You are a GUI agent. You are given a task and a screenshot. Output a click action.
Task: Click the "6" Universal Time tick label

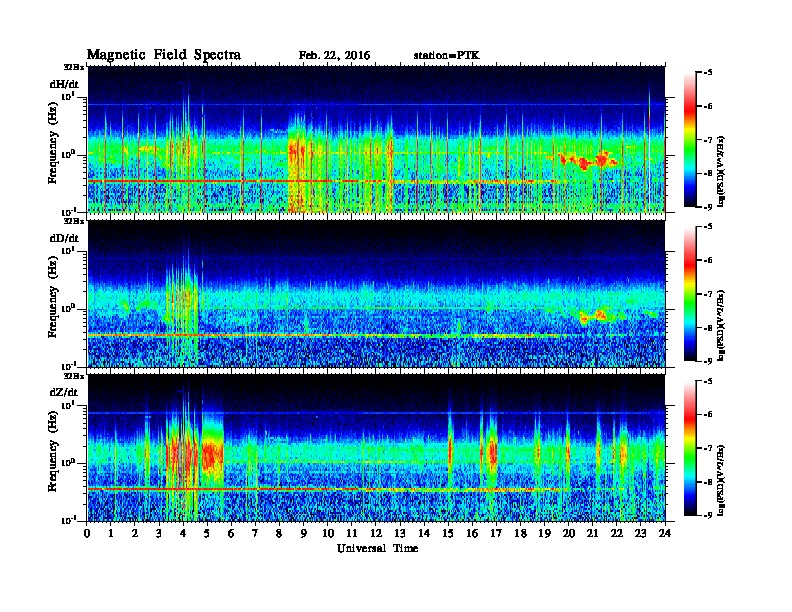click(231, 533)
